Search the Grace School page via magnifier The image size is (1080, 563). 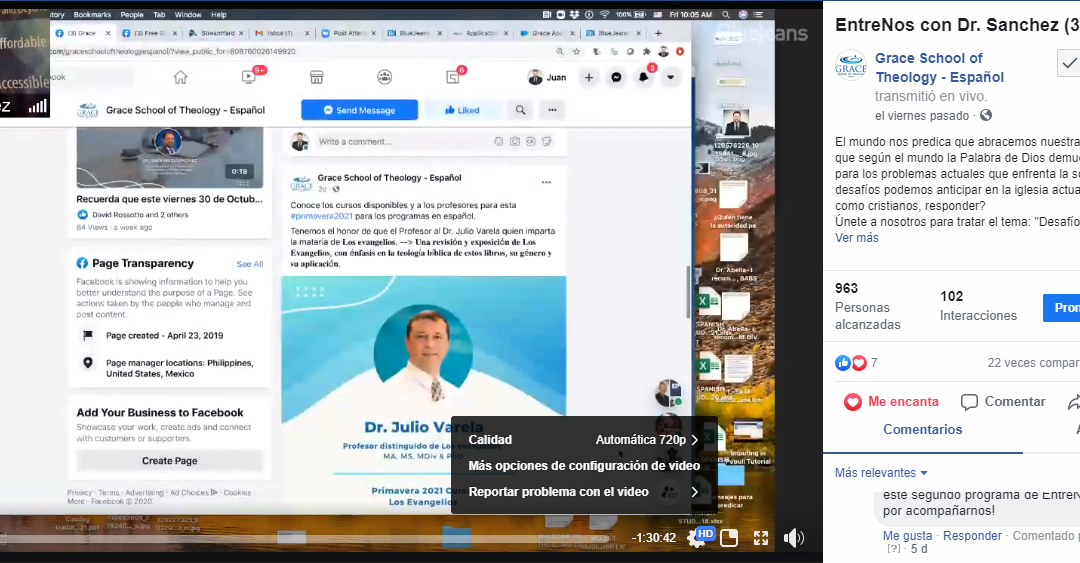tap(521, 110)
